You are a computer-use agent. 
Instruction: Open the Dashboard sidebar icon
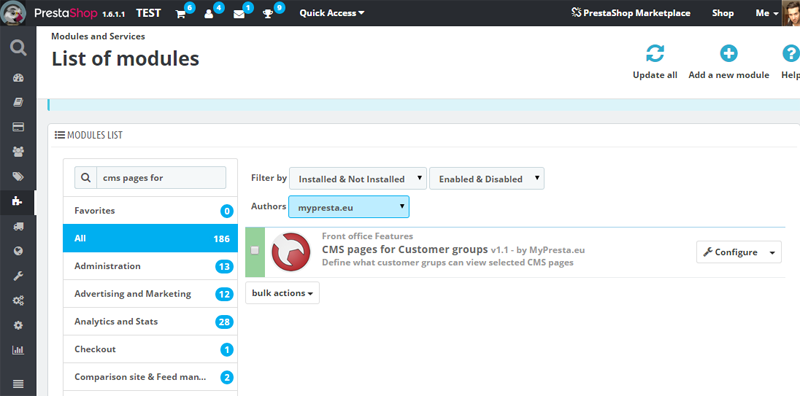pos(18,78)
